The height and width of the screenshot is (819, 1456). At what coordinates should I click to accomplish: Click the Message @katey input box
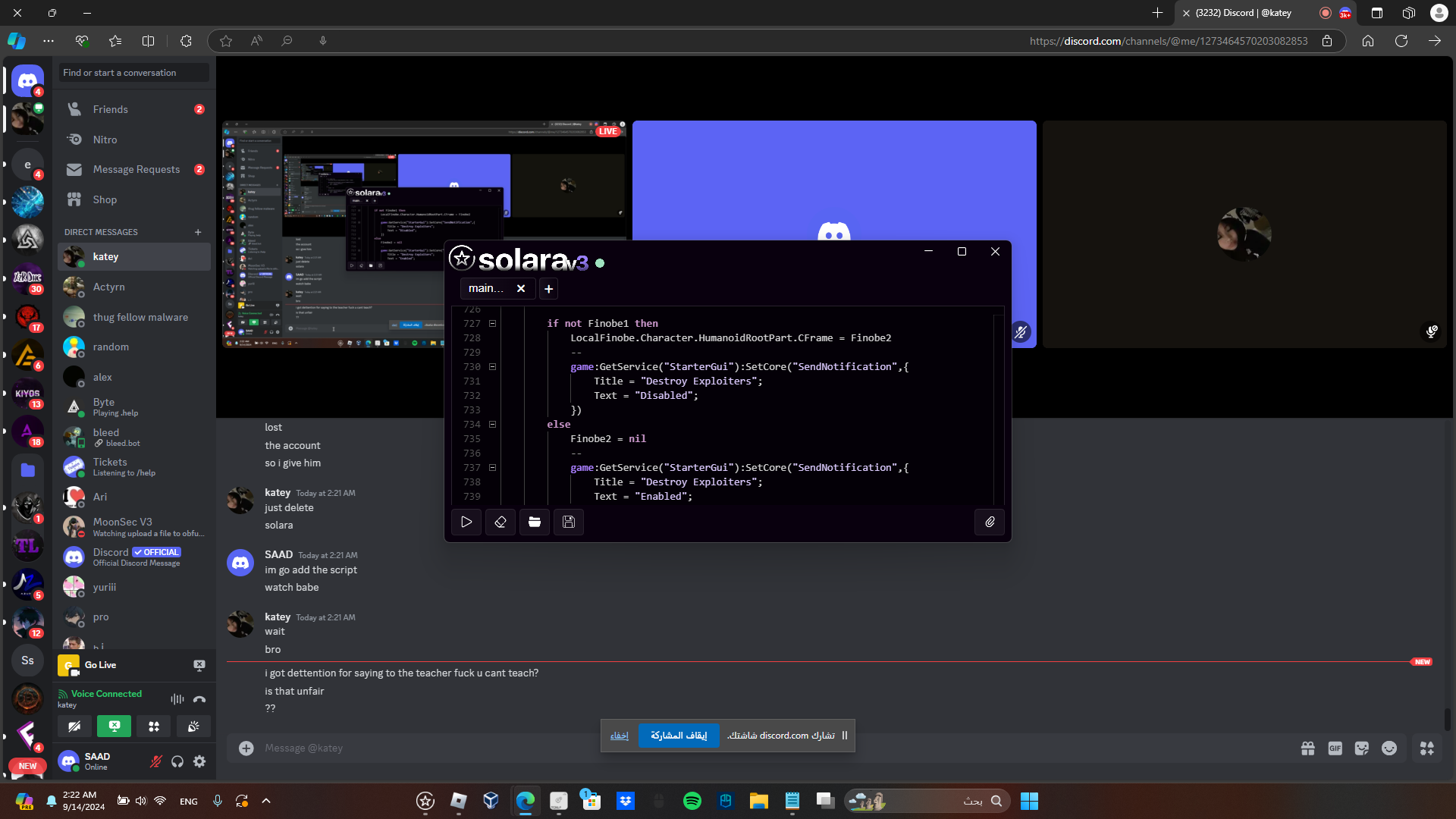[773, 748]
